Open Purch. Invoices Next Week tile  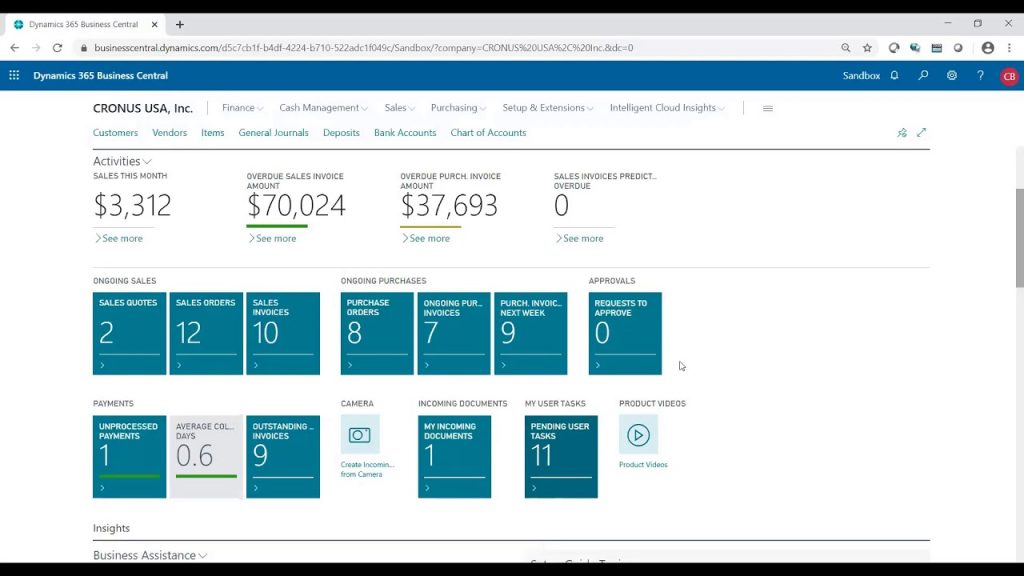531,334
